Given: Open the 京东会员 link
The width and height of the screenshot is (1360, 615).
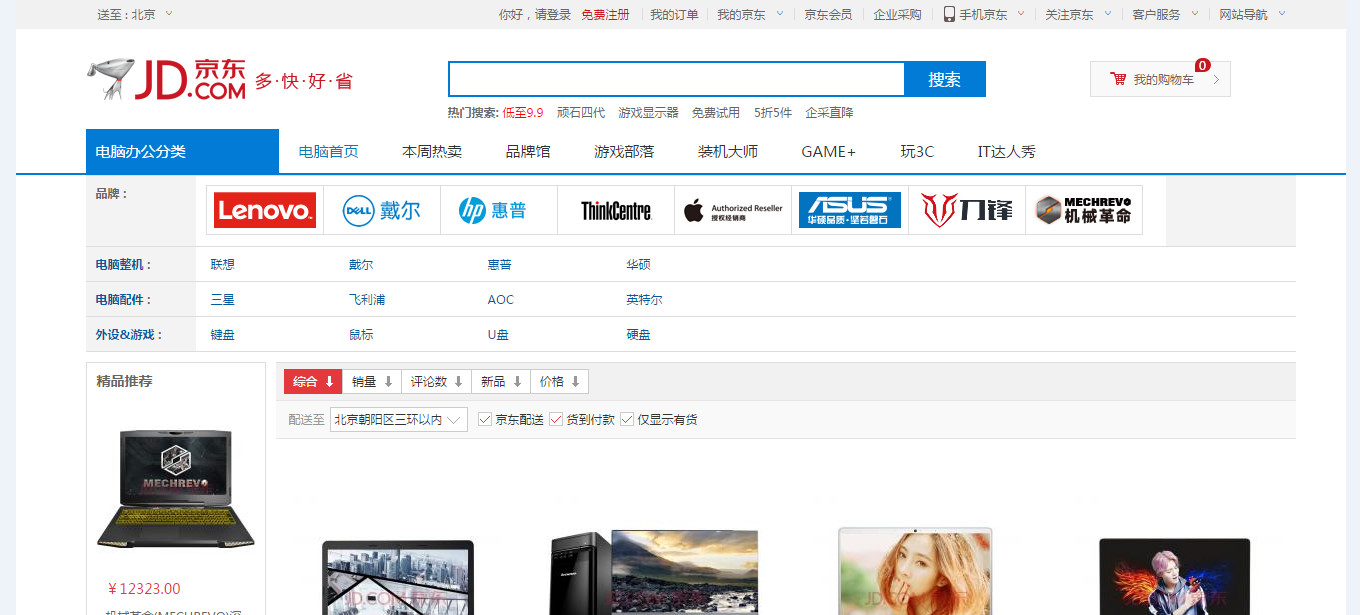Looking at the screenshot, I should coord(829,14).
